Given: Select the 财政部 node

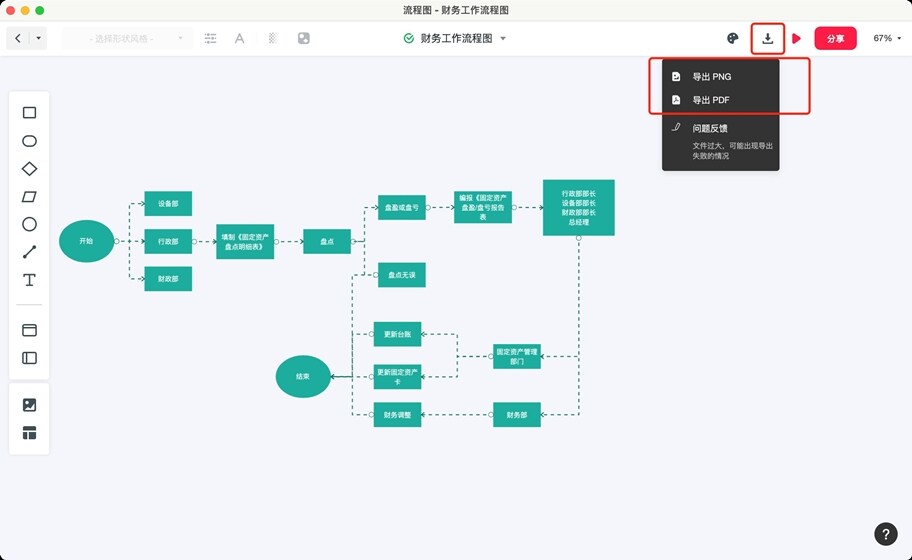Looking at the screenshot, I should (168, 279).
